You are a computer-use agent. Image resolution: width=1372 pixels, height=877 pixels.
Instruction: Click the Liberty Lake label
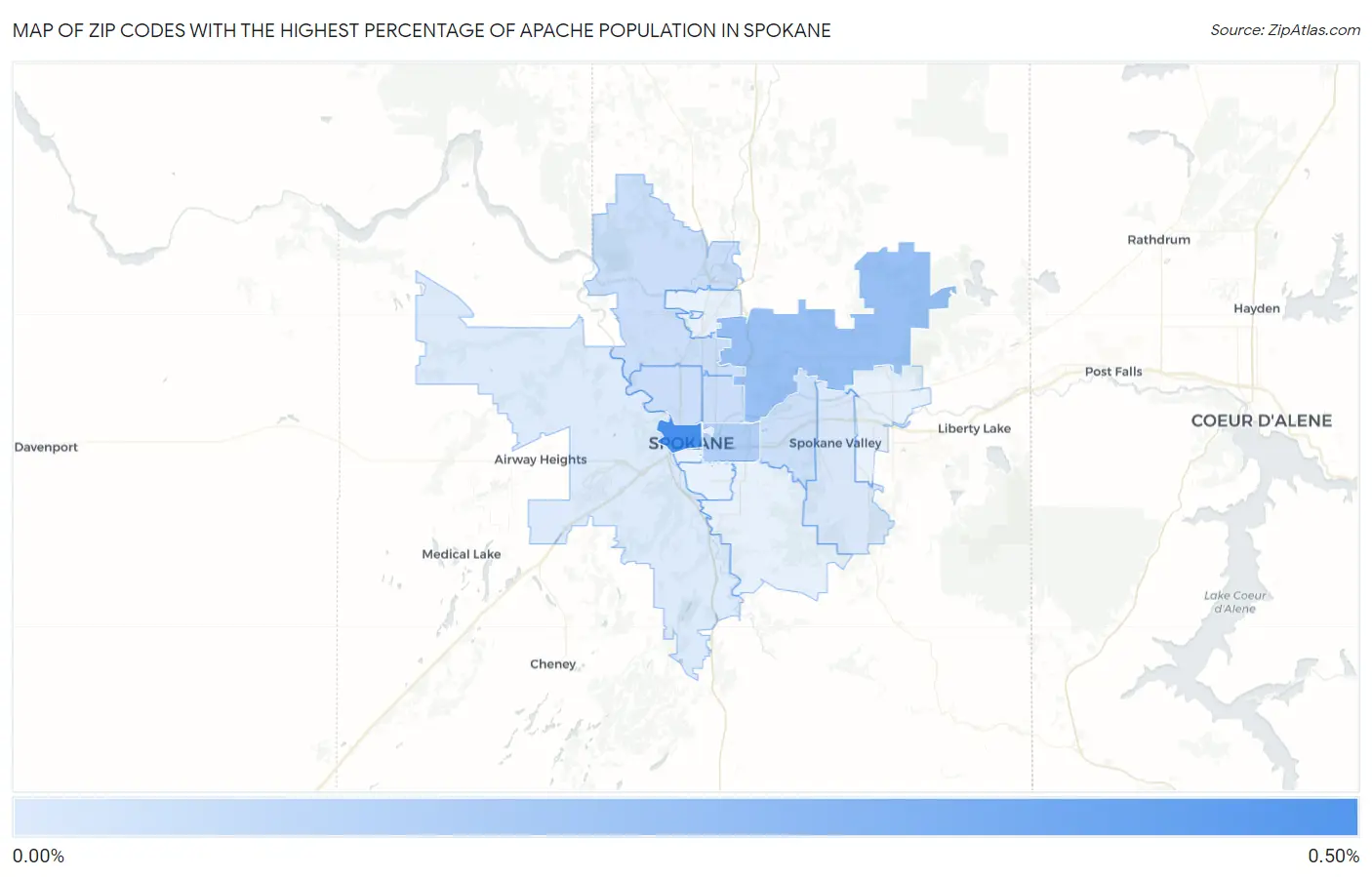pos(974,428)
